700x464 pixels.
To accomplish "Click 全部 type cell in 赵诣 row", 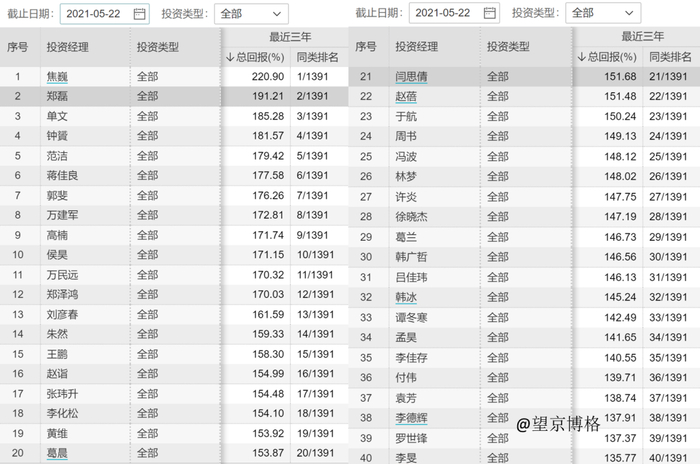I will tap(147, 374).
